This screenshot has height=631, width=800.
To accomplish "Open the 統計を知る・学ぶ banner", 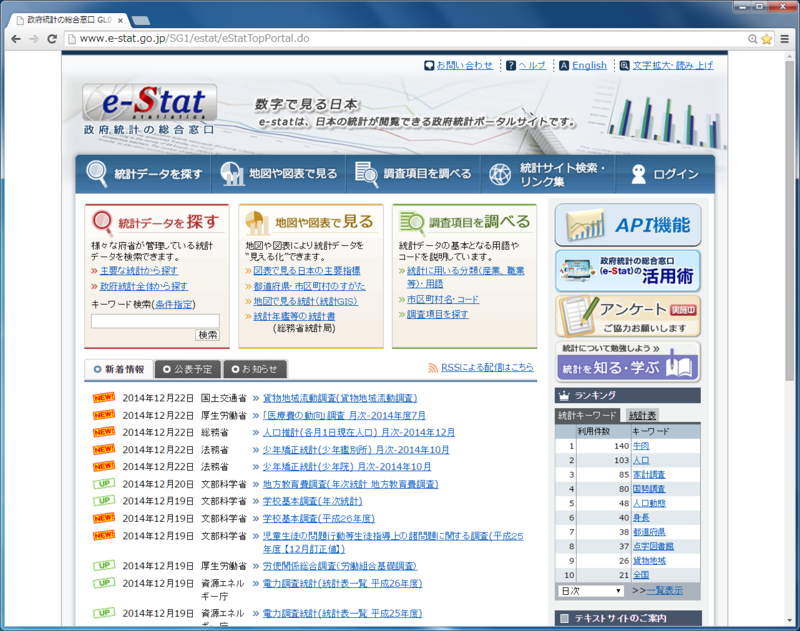I will [628, 362].
